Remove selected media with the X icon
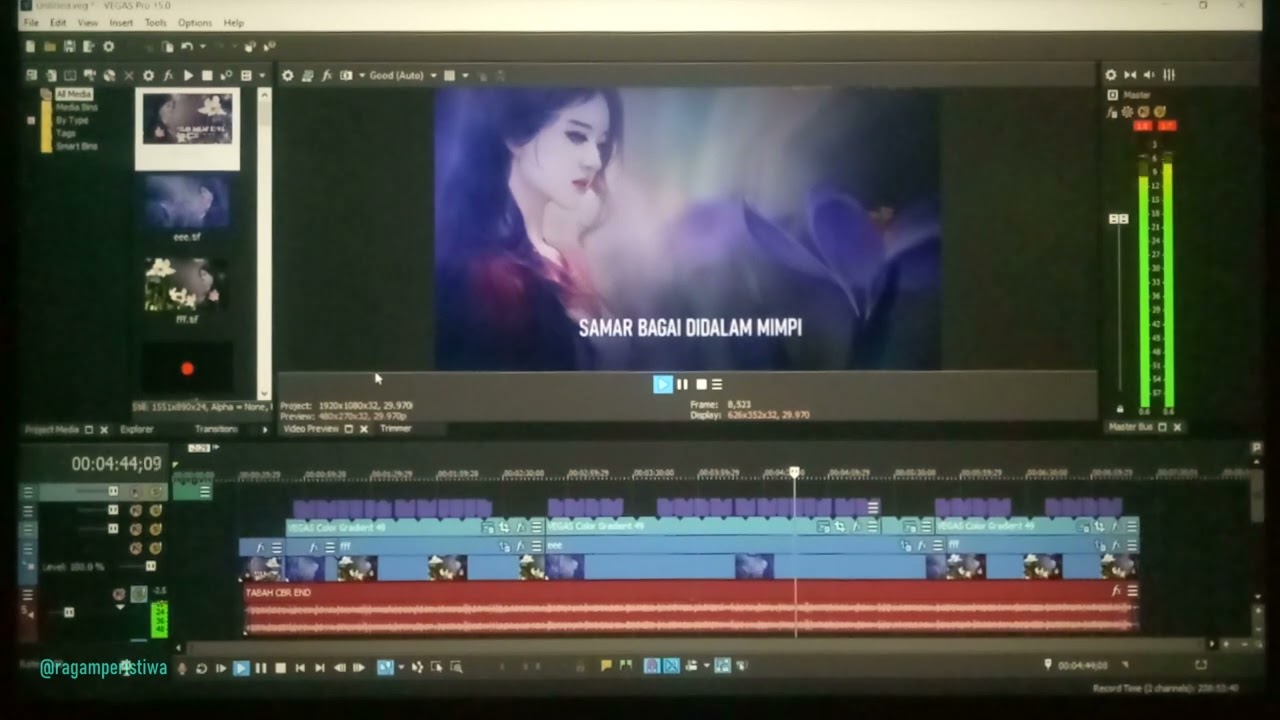The height and width of the screenshot is (720, 1280). [x=129, y=75]
